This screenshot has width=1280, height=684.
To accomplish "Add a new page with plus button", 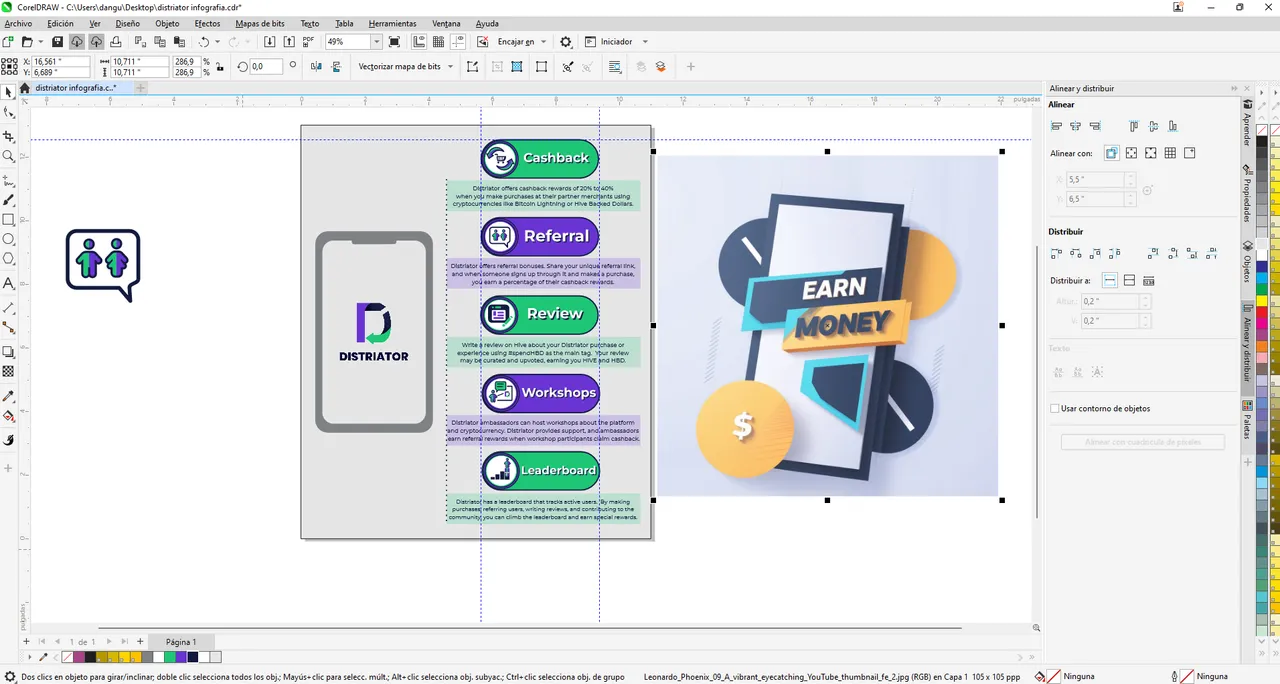I will tap(140, 642).
